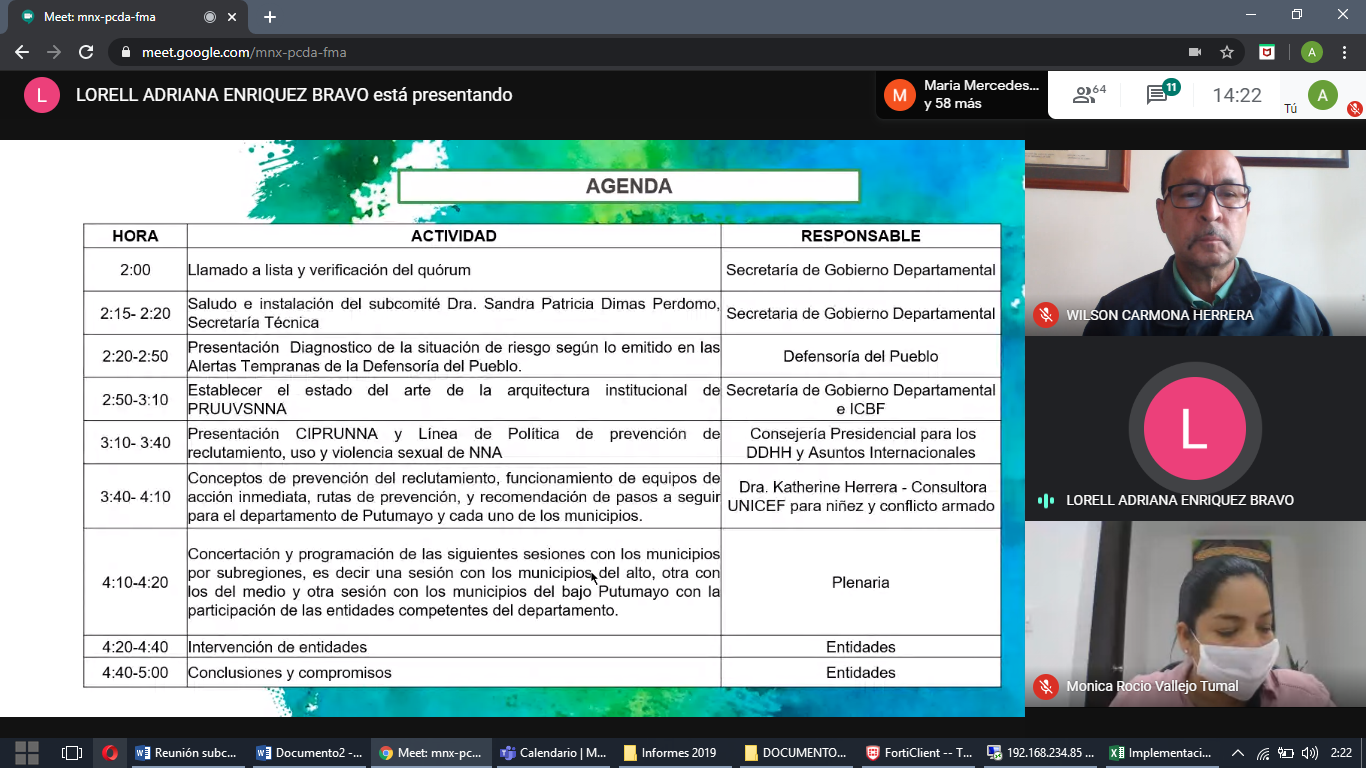
Task: Switch to Calendario Teams taskbar window
Action: tap(554, 753)
